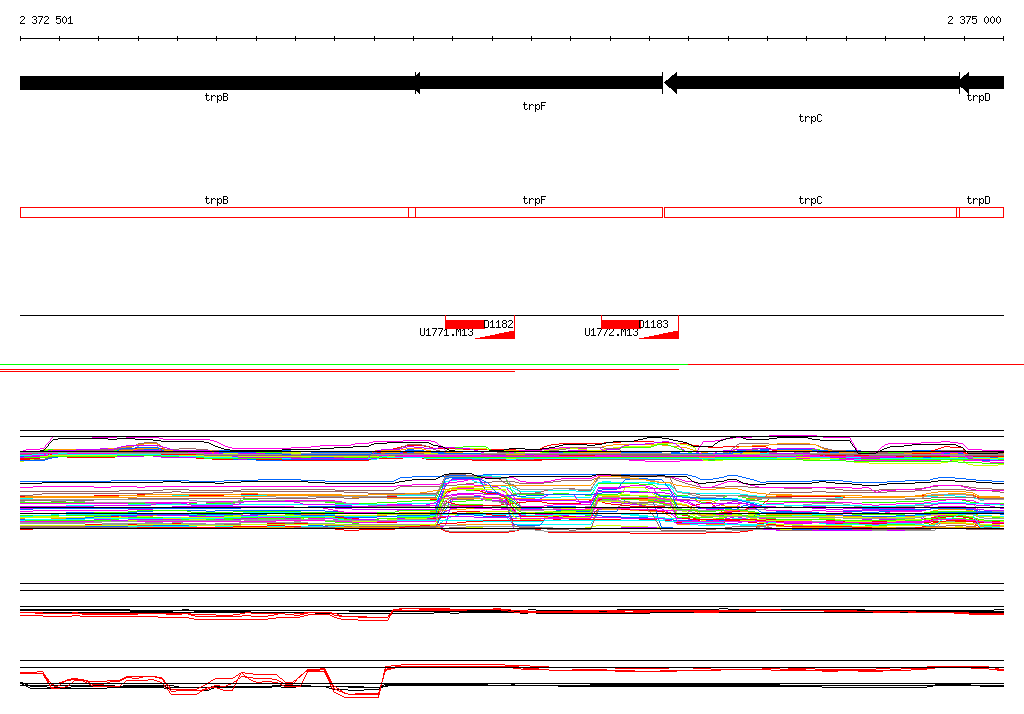Click the trpB label above red box
Screen dimensions: 1024x714
click(x=216, y=201)
